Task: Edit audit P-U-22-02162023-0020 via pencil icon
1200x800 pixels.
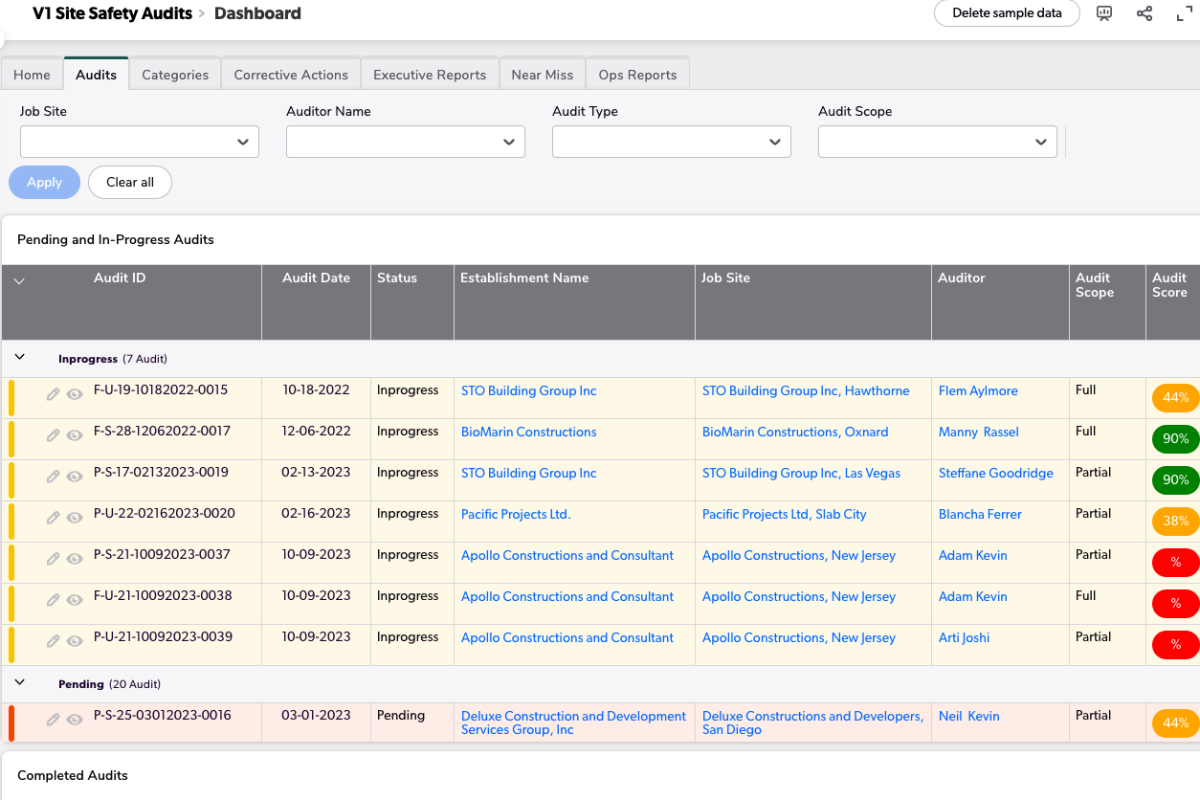Action: coord(54,517)
